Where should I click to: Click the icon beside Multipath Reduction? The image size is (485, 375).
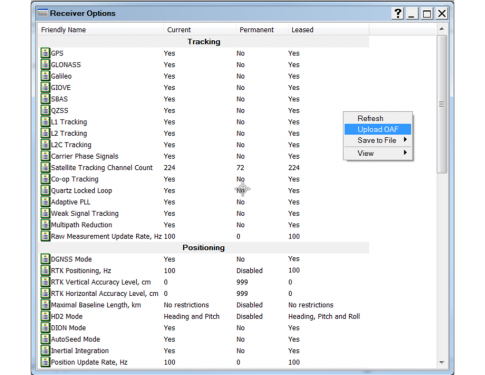[45, 225]
